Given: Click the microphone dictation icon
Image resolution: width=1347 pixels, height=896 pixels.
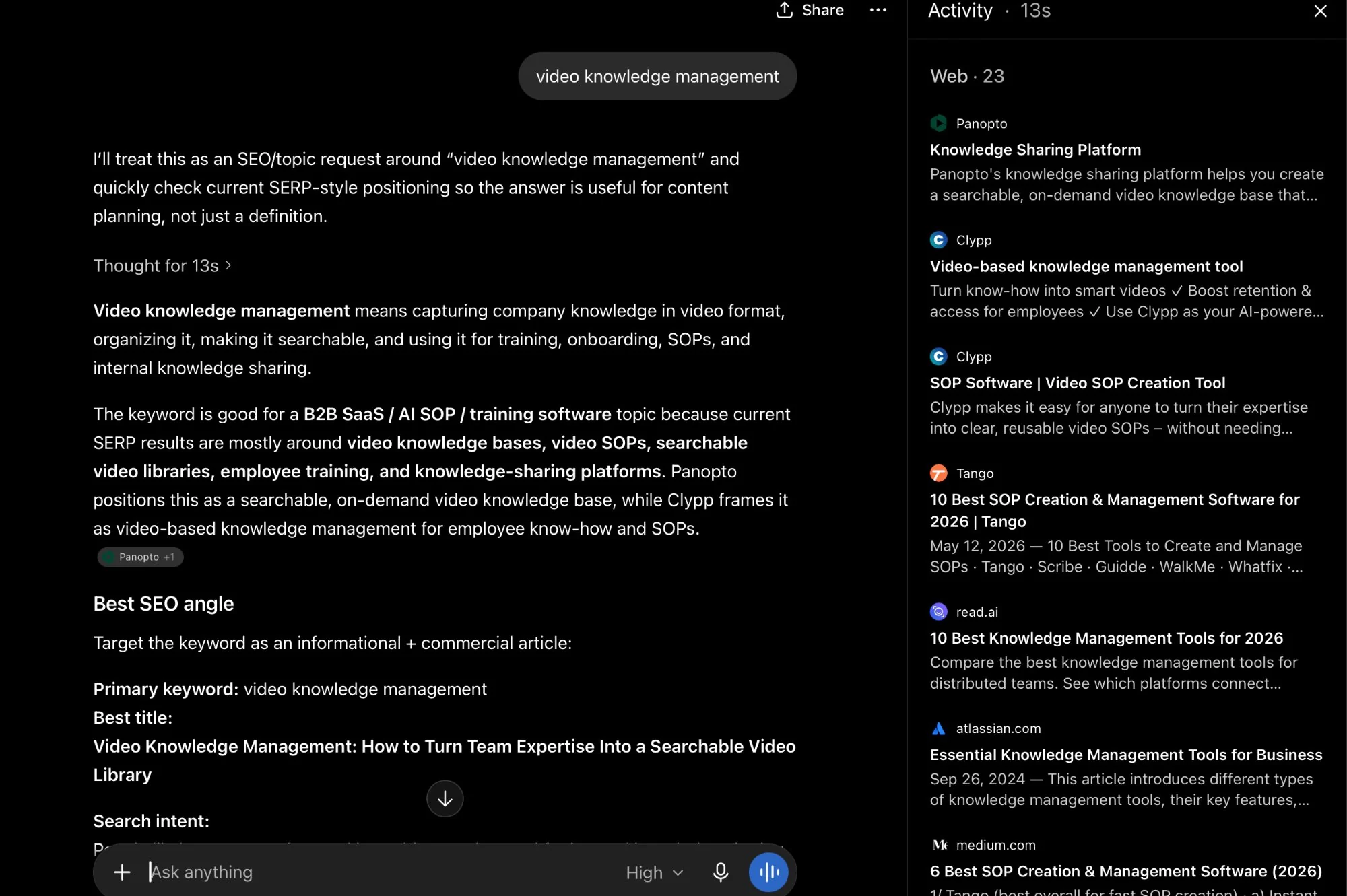Looking at the screenshot, I should pos(720,872).
